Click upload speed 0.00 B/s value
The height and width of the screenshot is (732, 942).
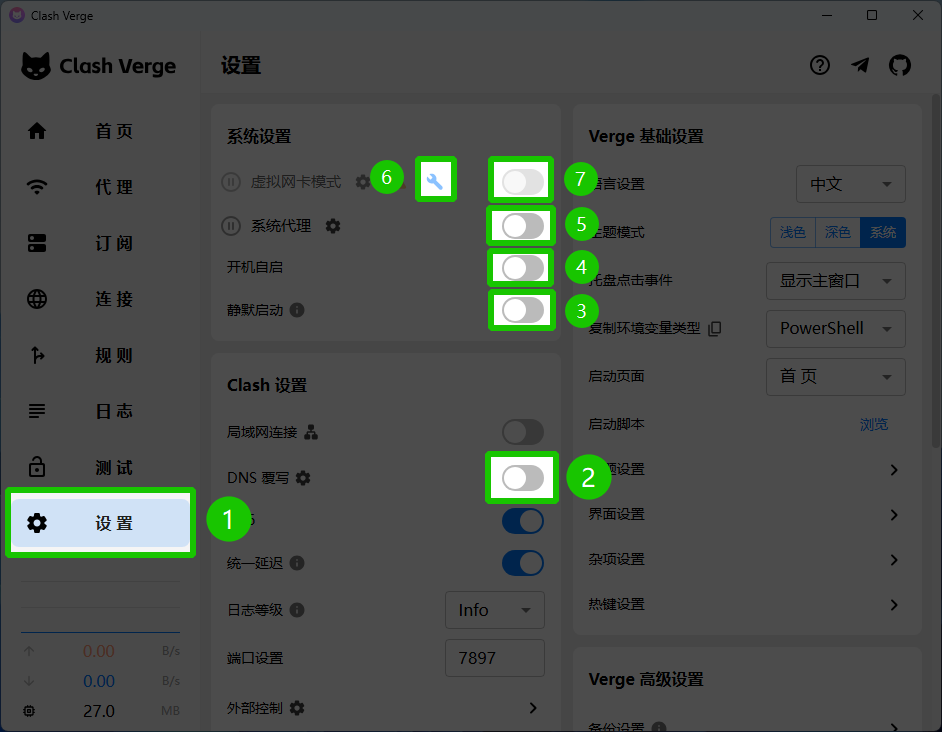[99, 651]
